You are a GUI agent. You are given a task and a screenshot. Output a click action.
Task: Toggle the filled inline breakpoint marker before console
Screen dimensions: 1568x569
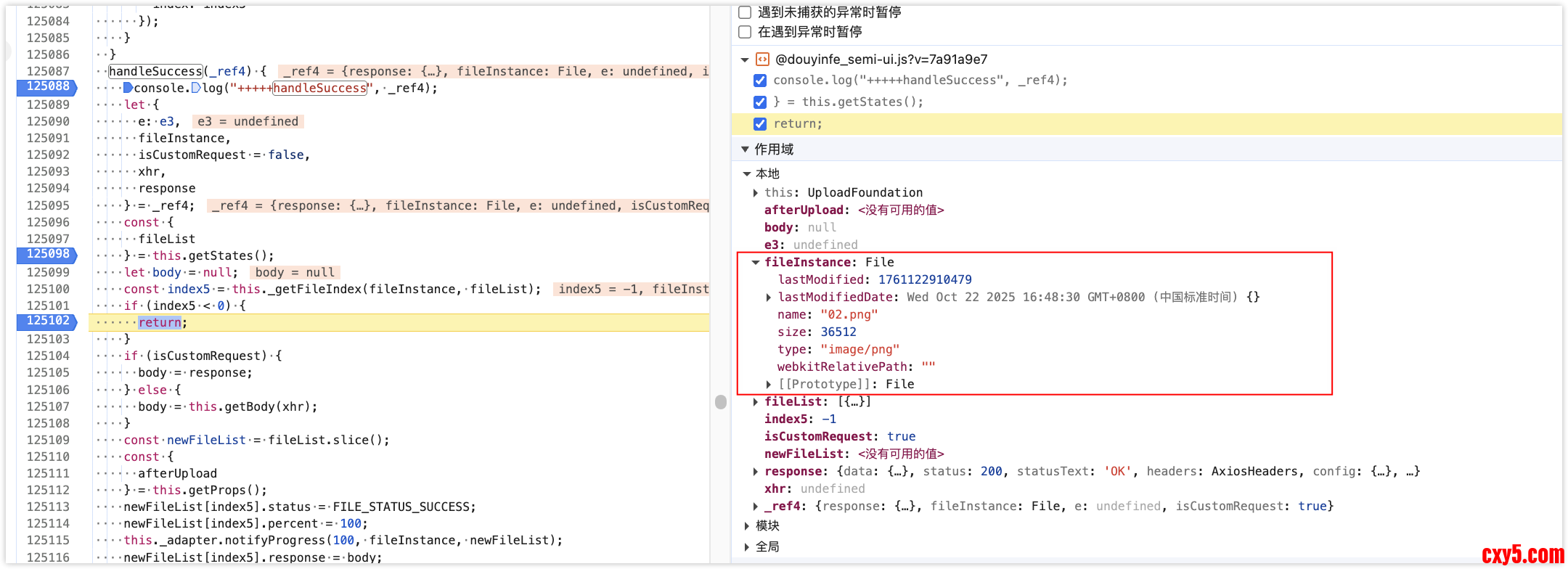128,88
